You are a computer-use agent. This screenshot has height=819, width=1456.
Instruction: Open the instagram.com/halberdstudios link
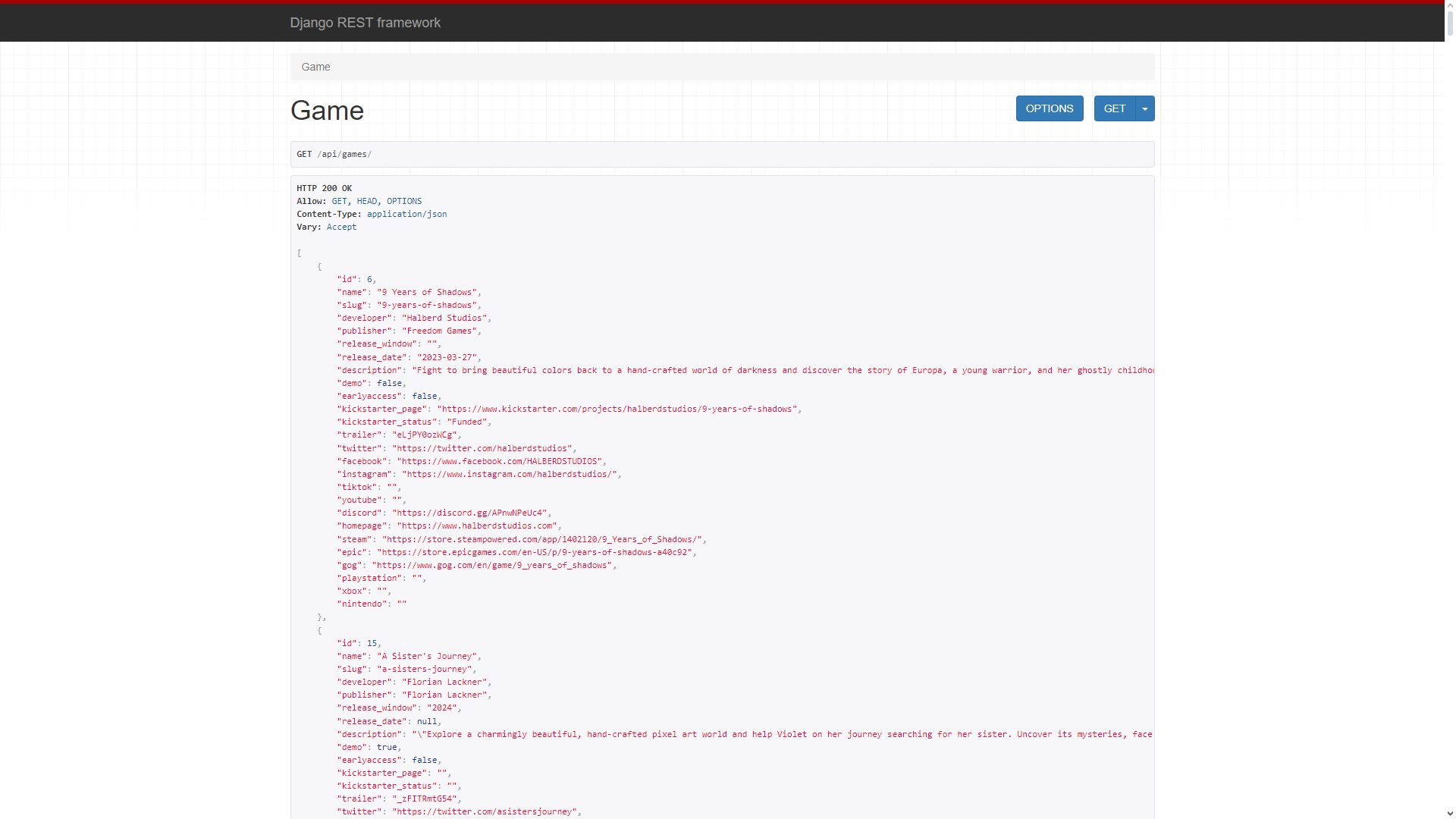point(510,474)
